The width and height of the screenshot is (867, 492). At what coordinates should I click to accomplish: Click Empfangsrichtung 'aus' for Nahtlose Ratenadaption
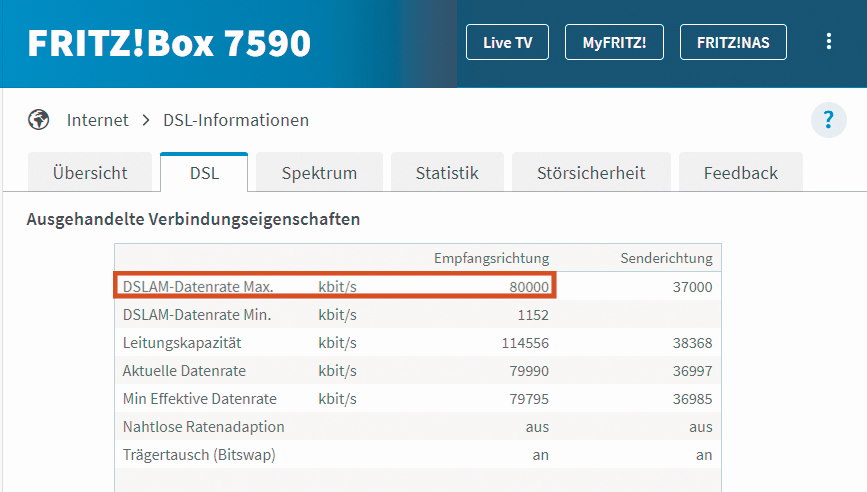point(537,427)
